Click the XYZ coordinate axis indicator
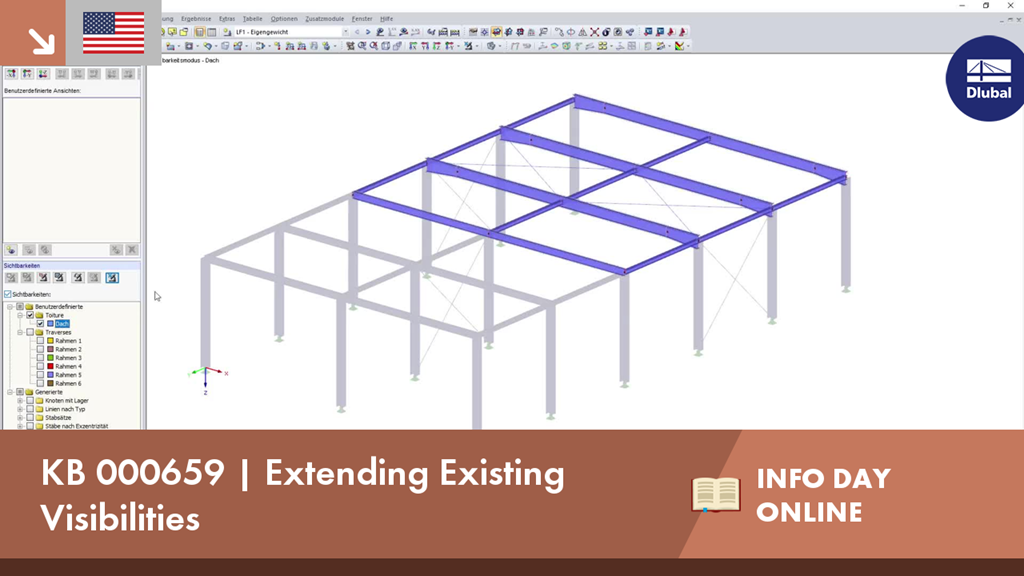 point(207,379)
